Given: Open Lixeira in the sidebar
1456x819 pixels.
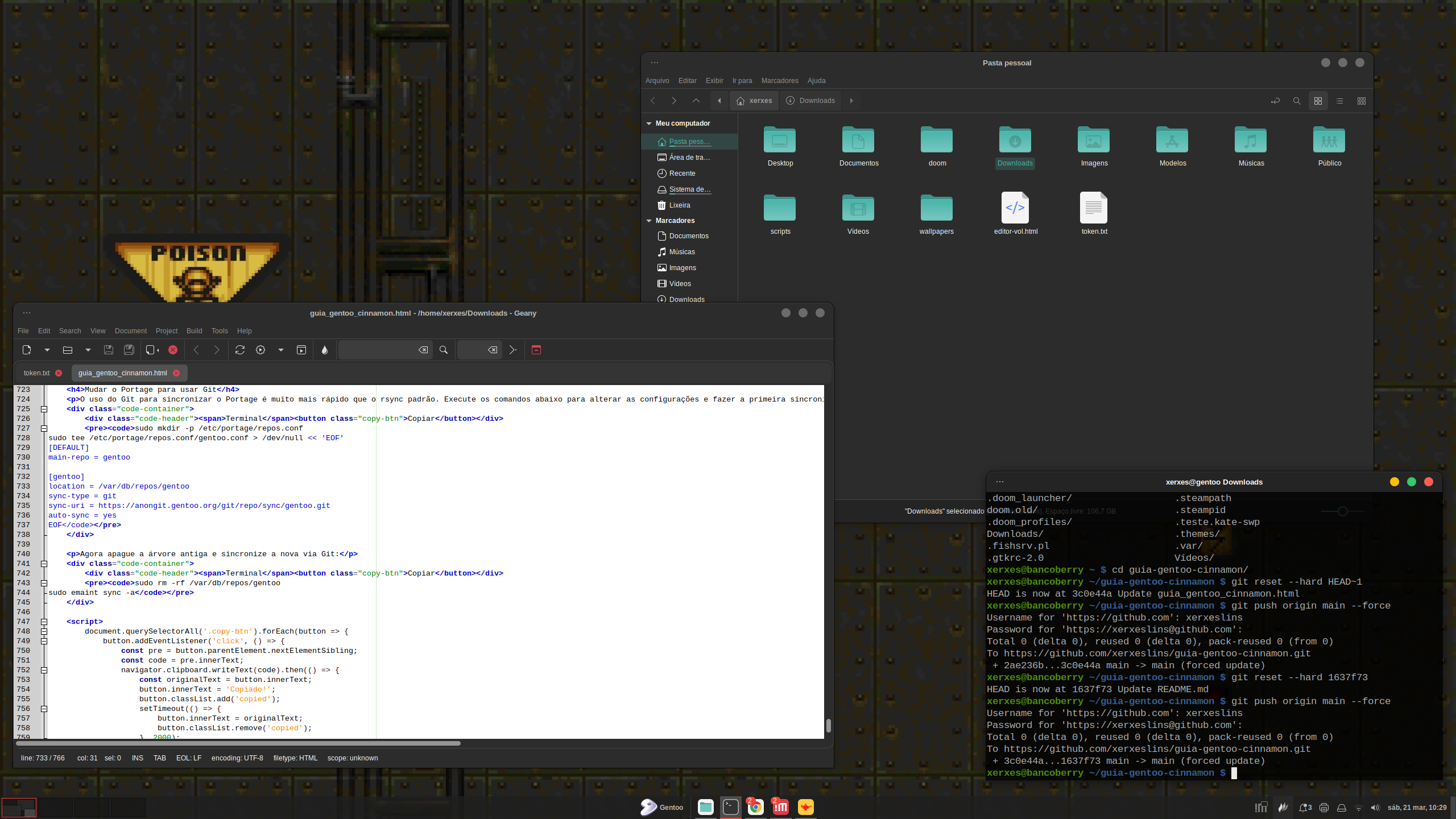Looking at the screenshot, I should tap(679, 205).
